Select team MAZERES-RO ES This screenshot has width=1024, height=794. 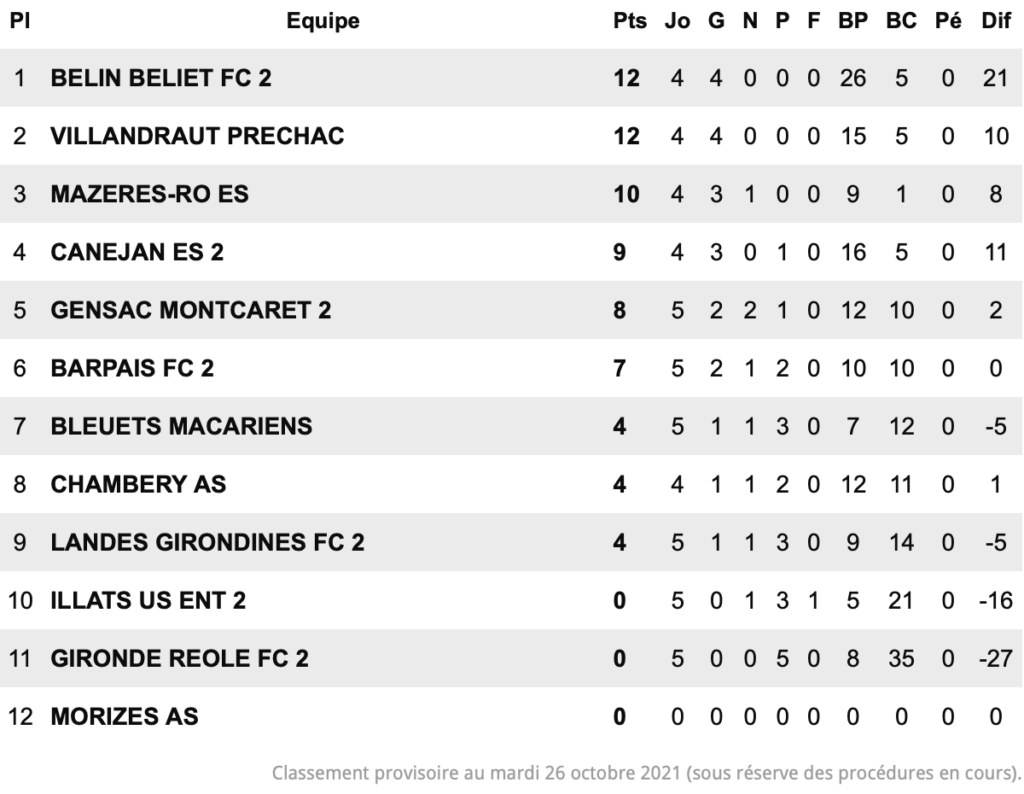[150, 194]
